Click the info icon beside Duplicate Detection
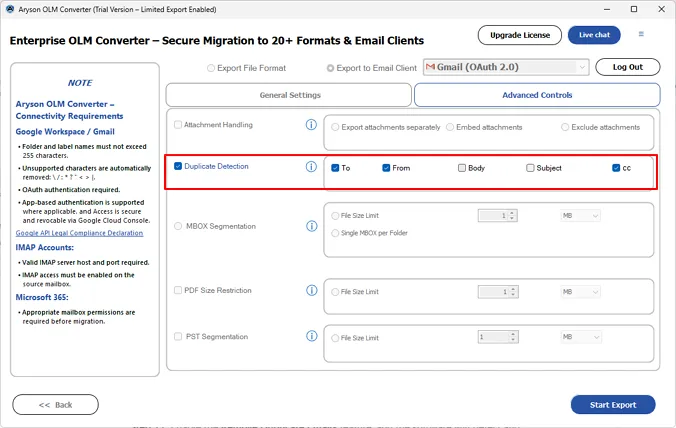This screenshot has width=676, height=428. click(x=311, y=166)
